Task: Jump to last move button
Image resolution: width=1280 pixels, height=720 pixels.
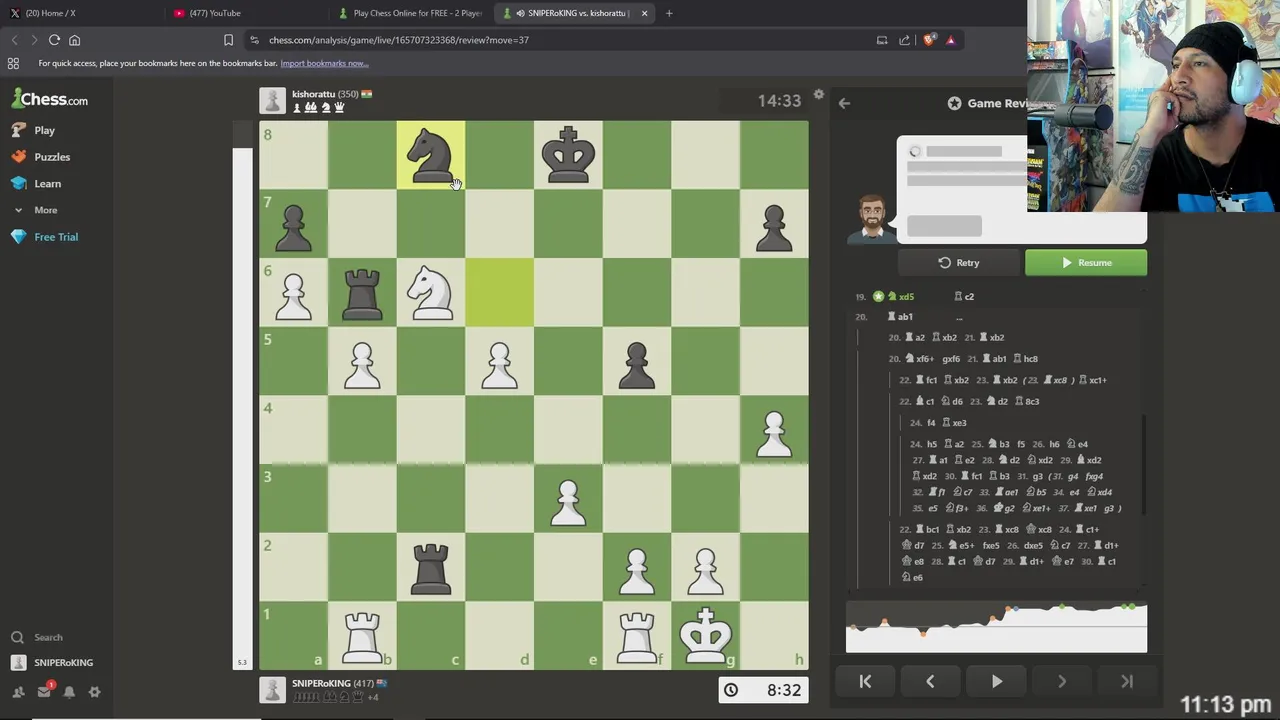Action: [1127, 681]
